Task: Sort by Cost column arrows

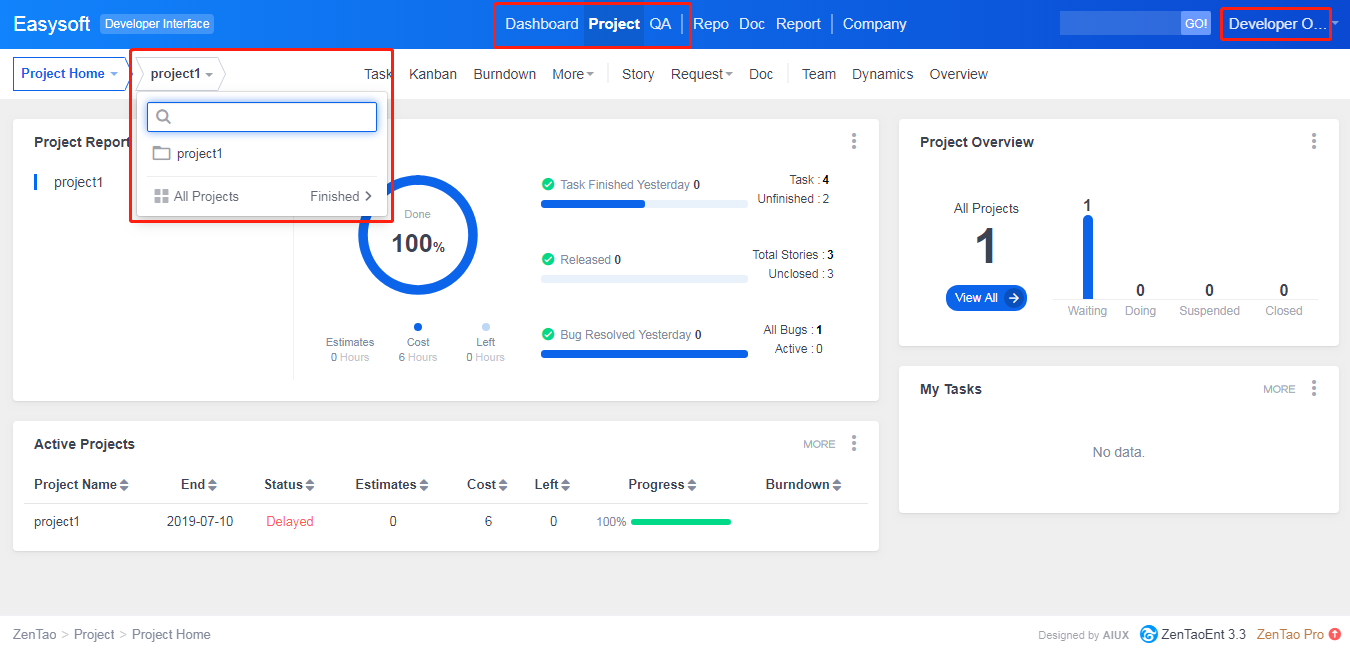Action: click(x=504, y=485)
